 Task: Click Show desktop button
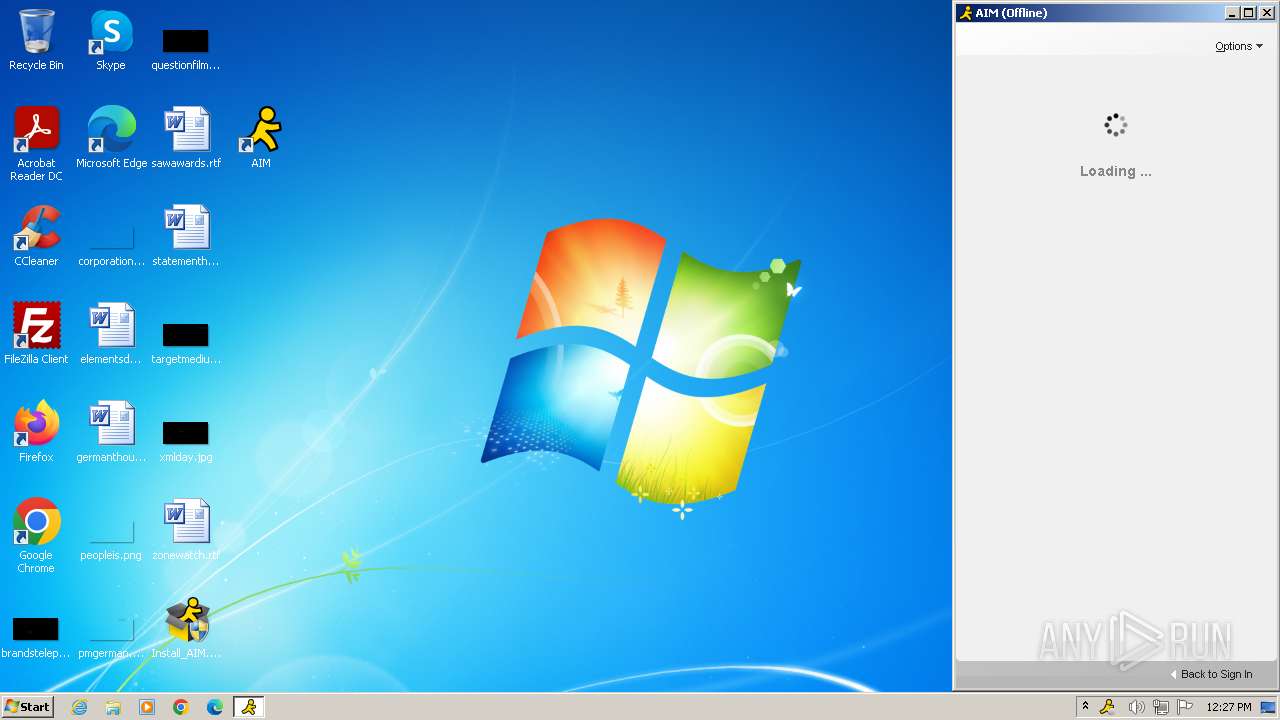coord(1269,707)
